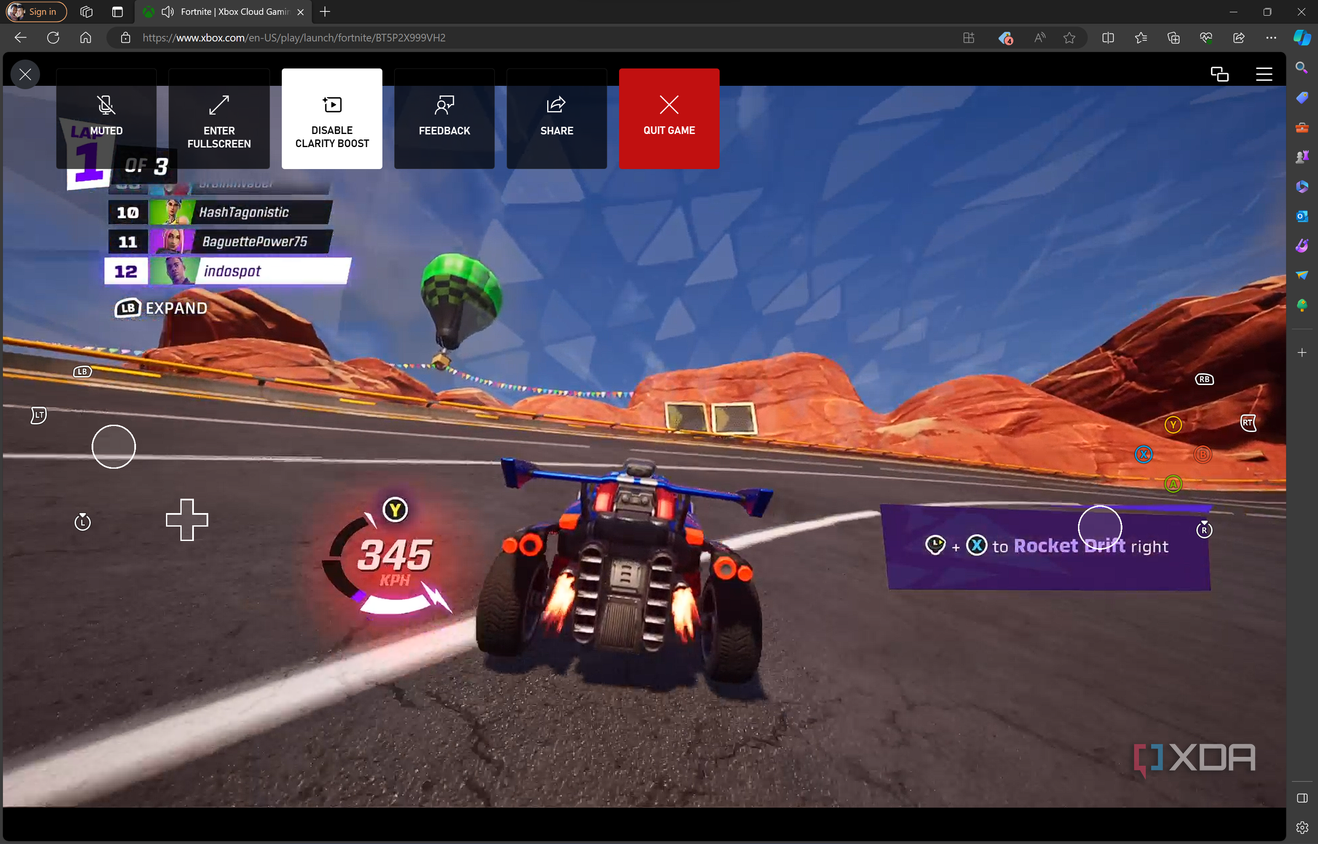This screenshot has height=844, width=1318.
Task: Tap the right stick click button
Action: [x=1204, y=529]
